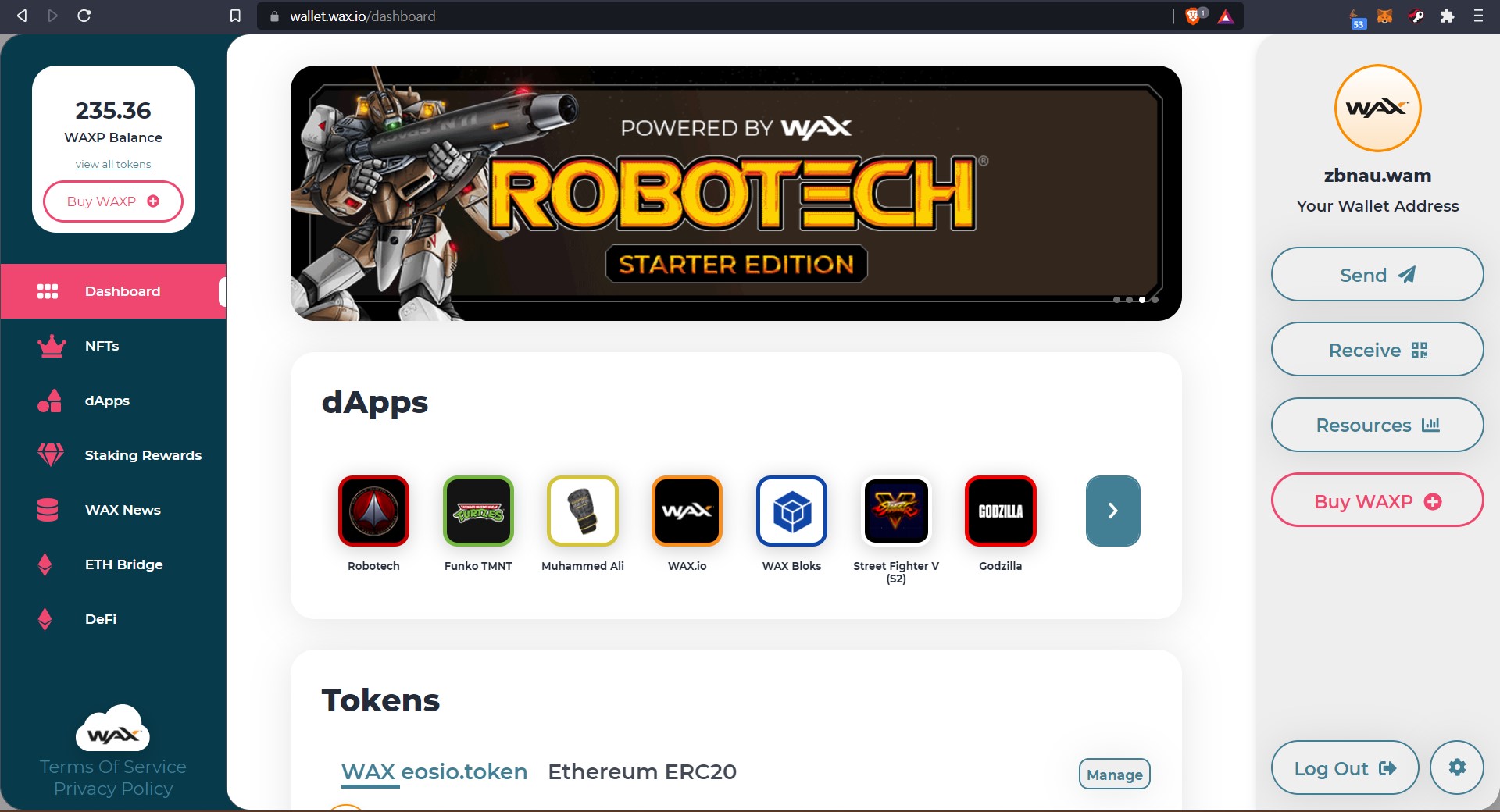The image size is (1500, 812).
Task: Click Buy WAXP in right panel
Action: click(x=1377, y=500)
